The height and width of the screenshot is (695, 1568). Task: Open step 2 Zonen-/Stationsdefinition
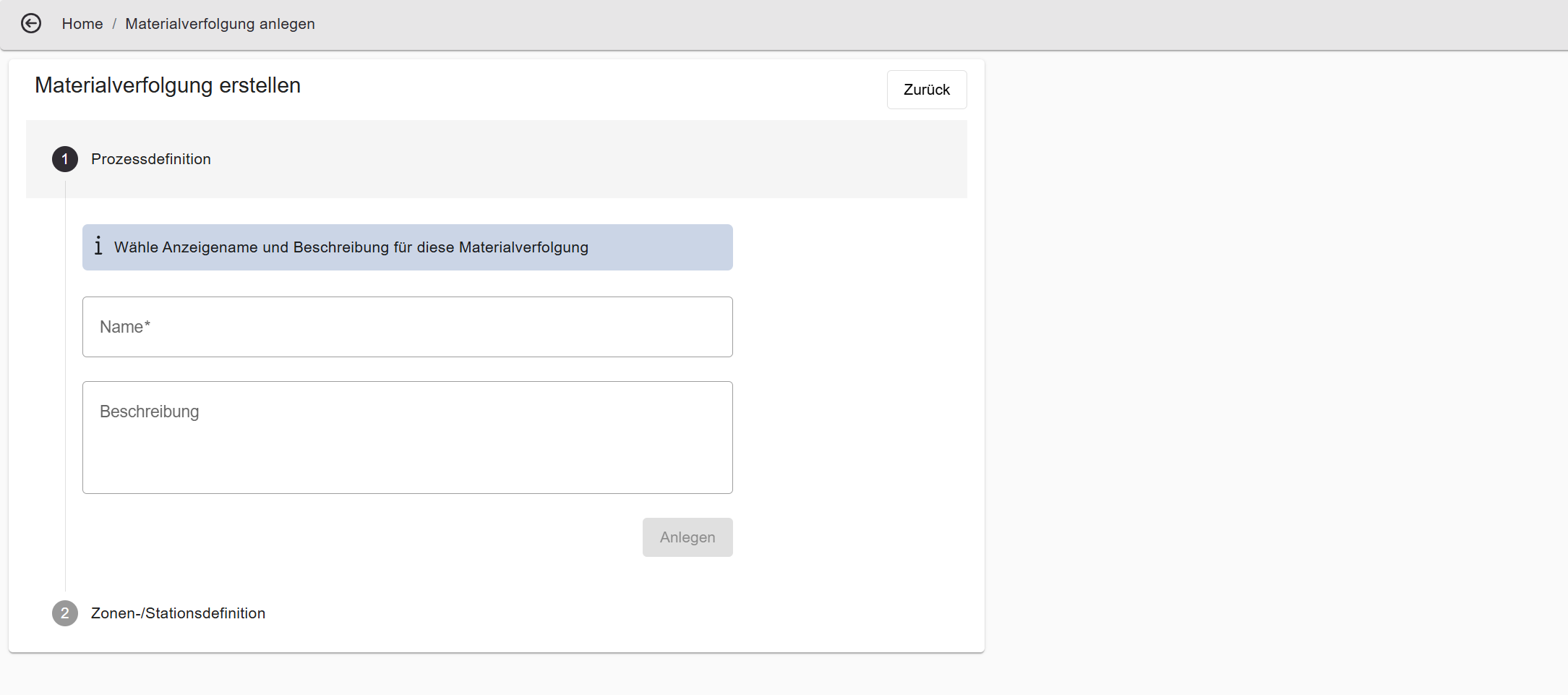tap(178, 613)
